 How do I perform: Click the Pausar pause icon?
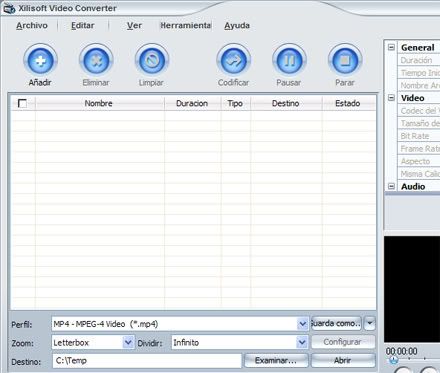pyautogui.click(x=289, y=61)
